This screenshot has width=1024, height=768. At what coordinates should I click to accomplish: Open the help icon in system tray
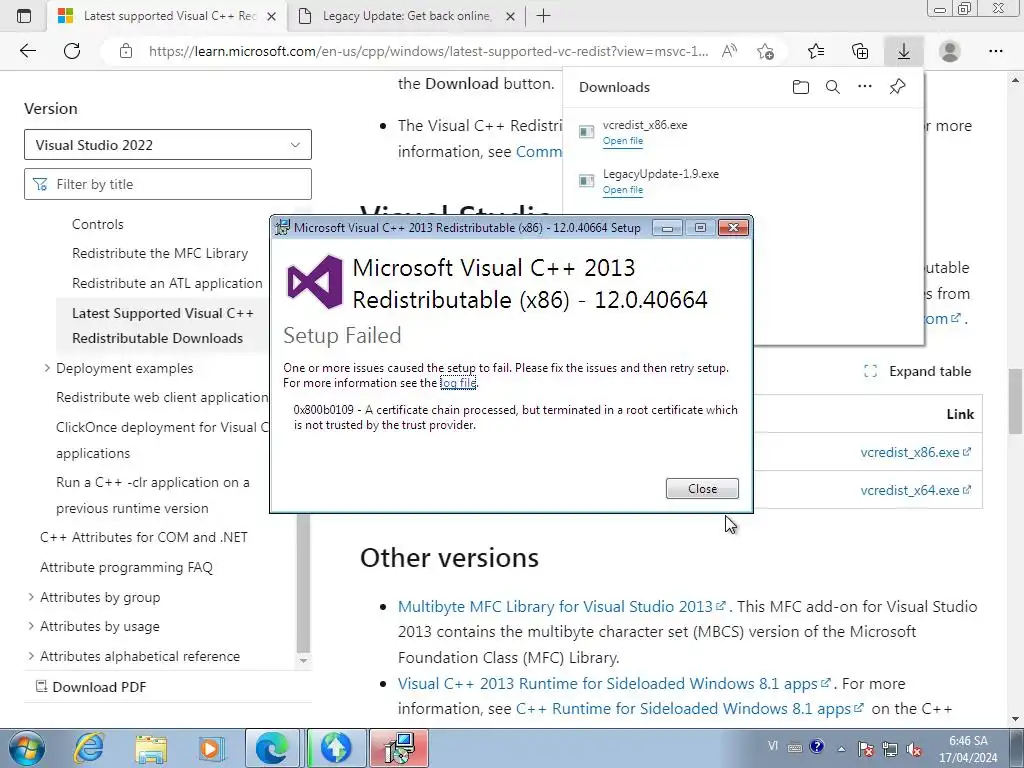click(x=816, y=747)
